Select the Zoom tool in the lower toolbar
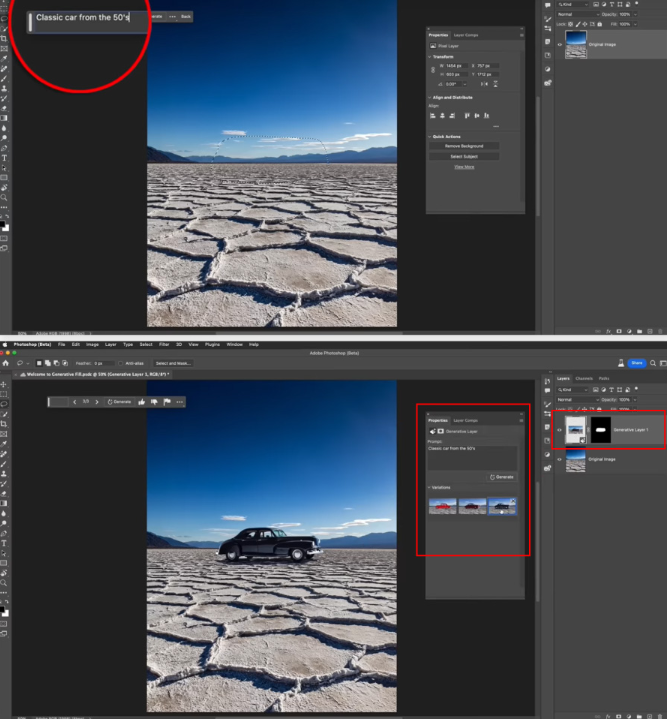667x719 pixels. (4, 583)
